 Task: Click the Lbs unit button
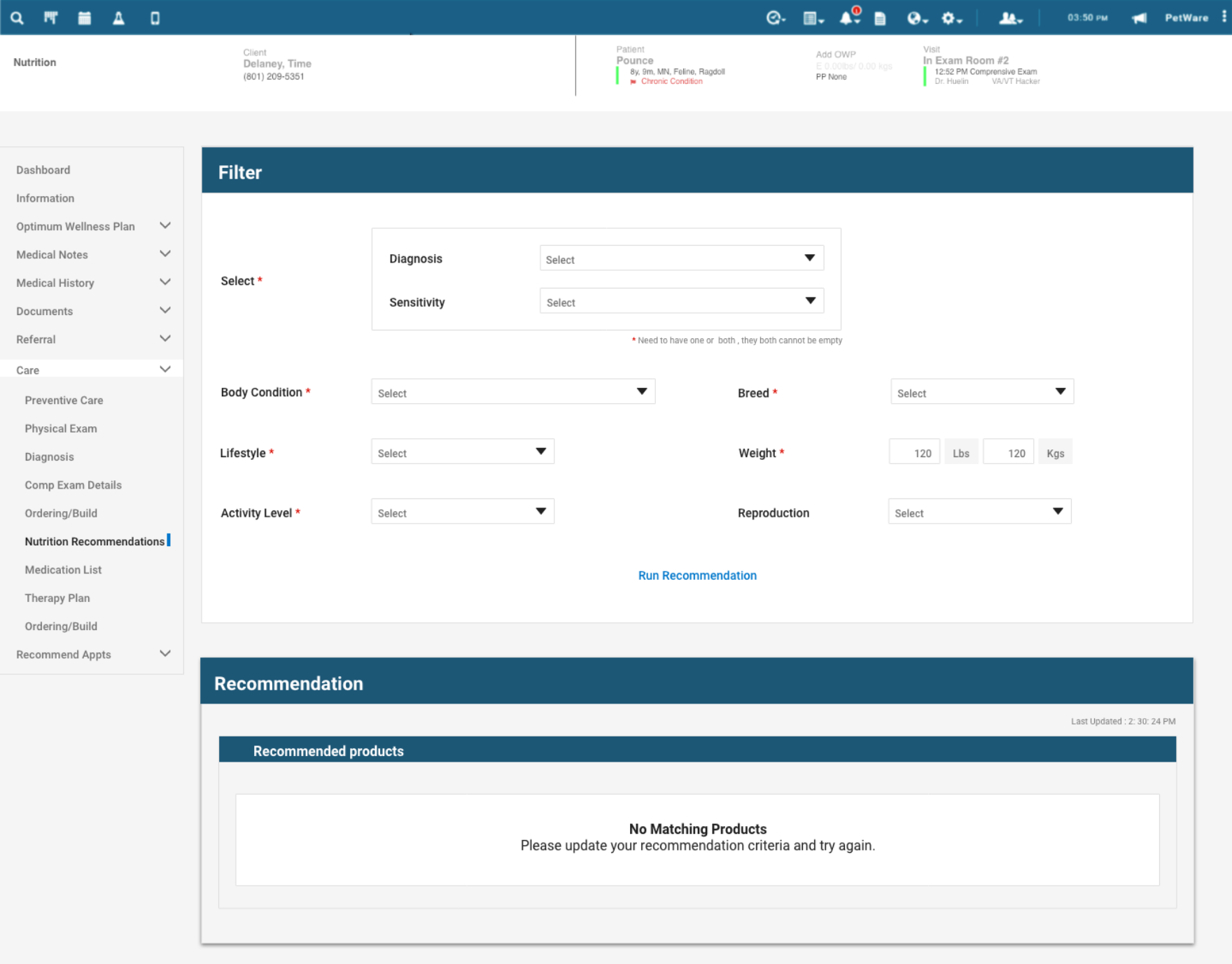[x=961, y=452]
